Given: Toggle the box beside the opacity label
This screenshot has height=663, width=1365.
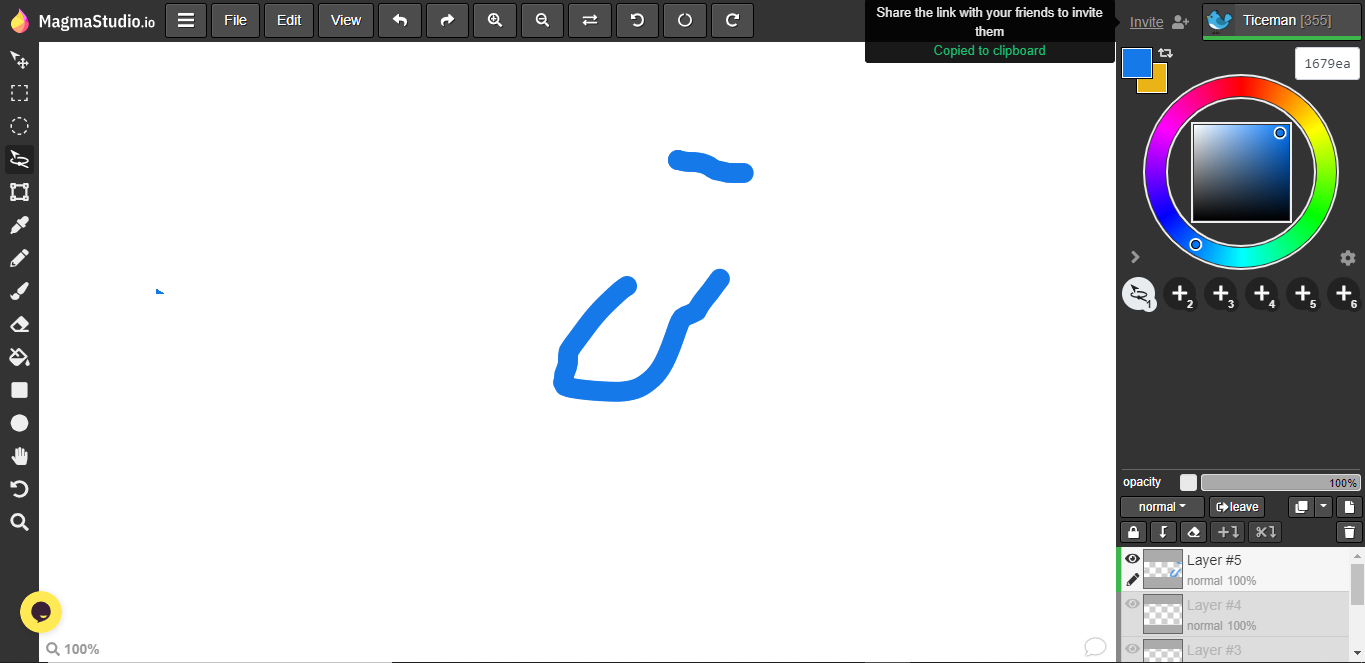Looking at the screenshot, I should (x=1188, y=482).
